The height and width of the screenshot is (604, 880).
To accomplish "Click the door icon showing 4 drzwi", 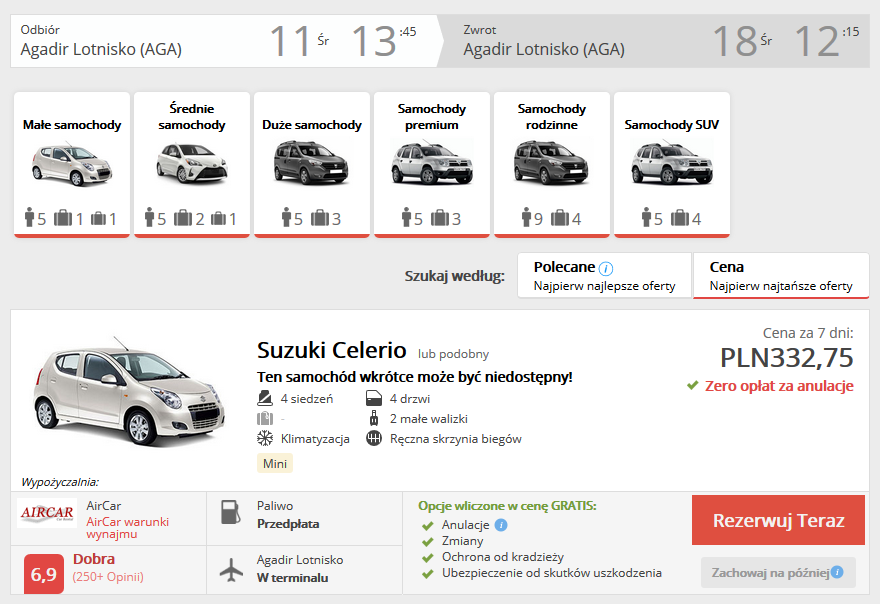I will tap(374, 398).
